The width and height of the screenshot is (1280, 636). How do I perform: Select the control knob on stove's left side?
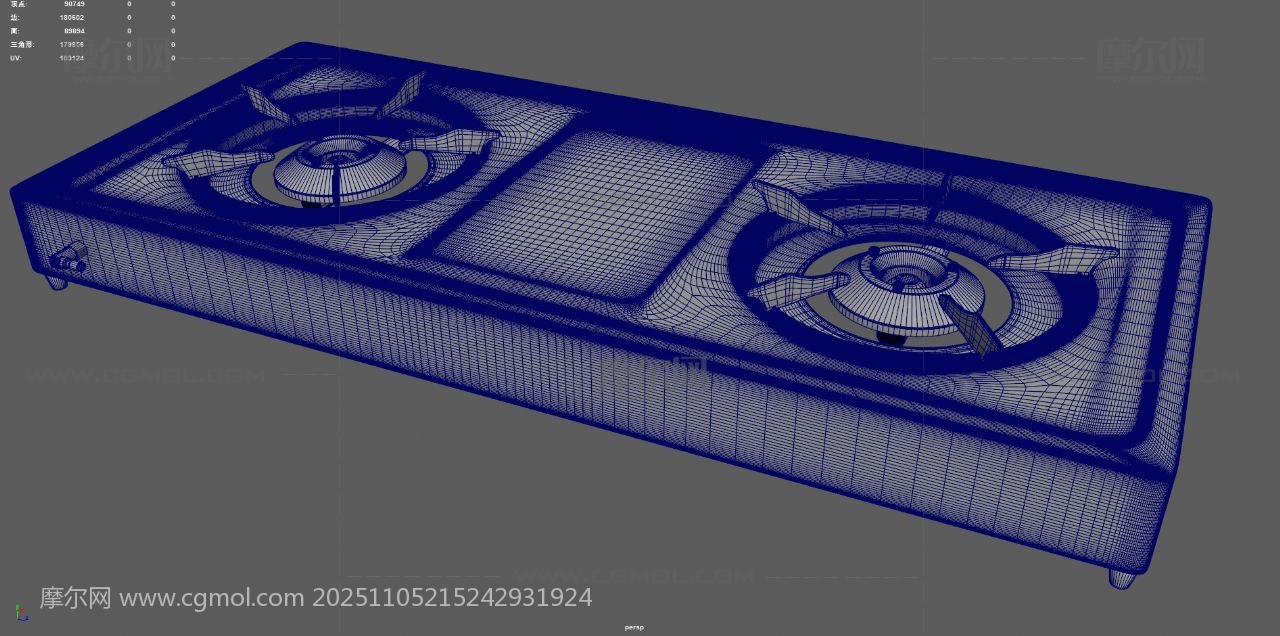click(x=70, y=260)
